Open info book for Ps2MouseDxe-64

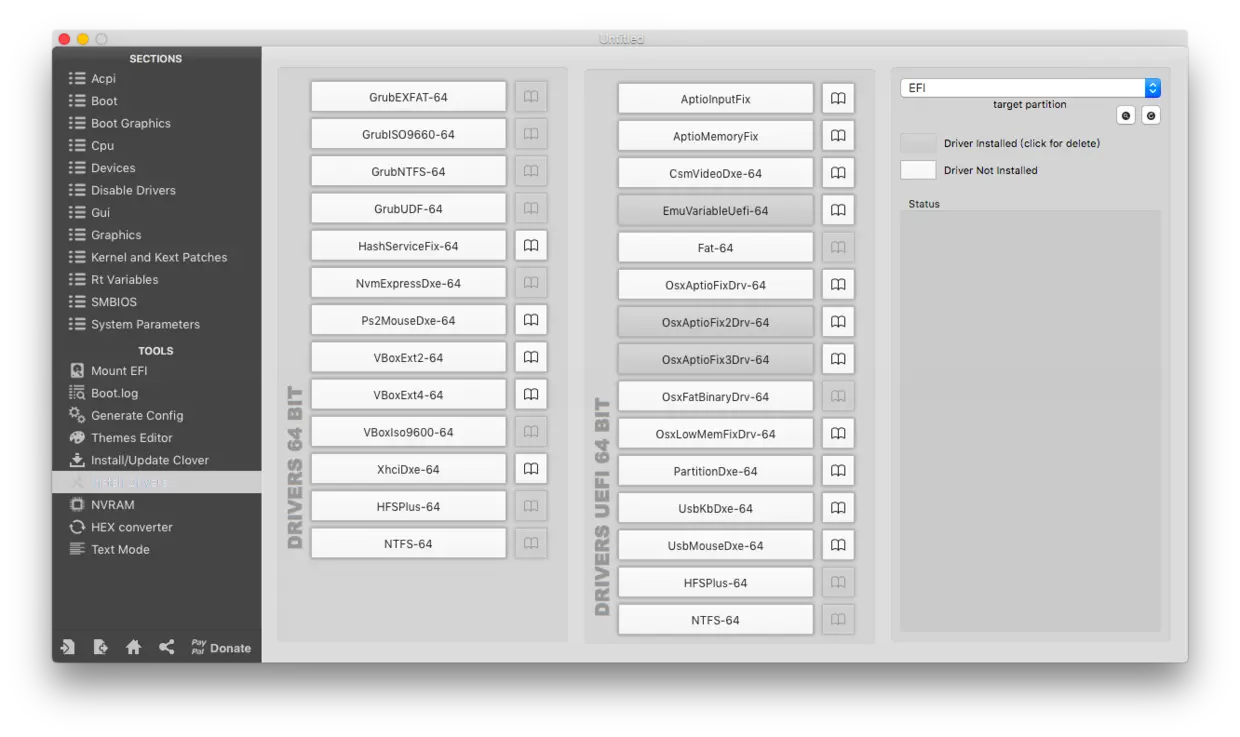point(531,320)
